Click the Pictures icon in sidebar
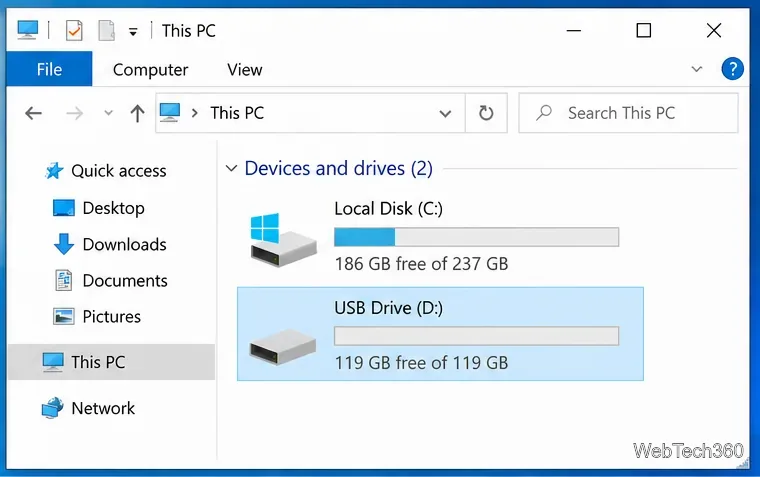The width and height of the screenshot is (760, 477). [63, 317]
